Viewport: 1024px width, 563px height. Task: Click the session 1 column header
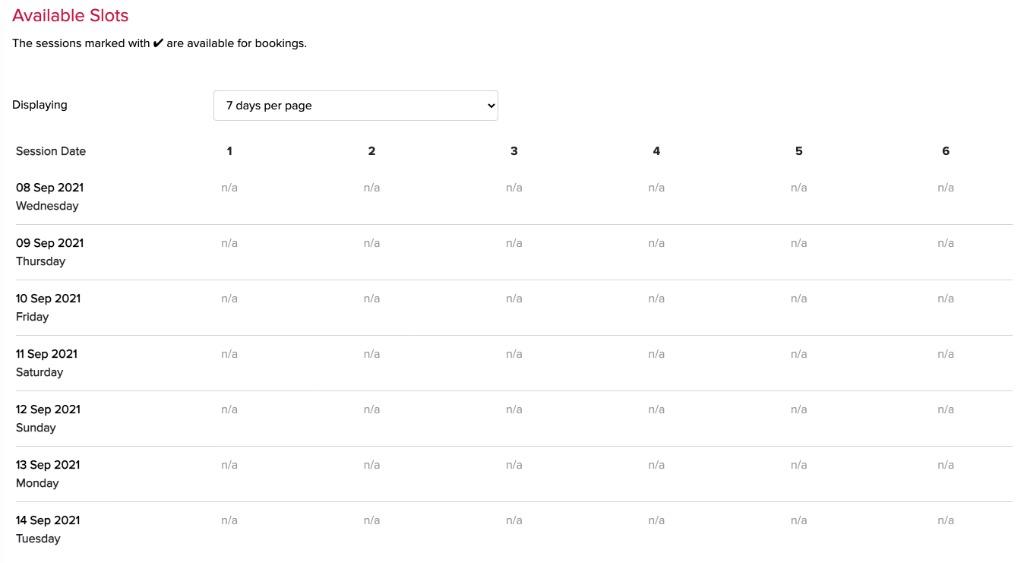tap(229, 151)
